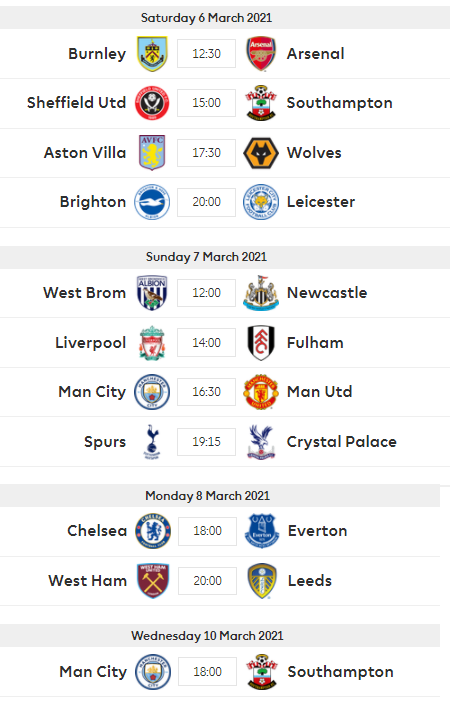Click the 12:30 Burnley vs Arsenal kickoff box
Screen dimensions: 450x718
(206, 54)
